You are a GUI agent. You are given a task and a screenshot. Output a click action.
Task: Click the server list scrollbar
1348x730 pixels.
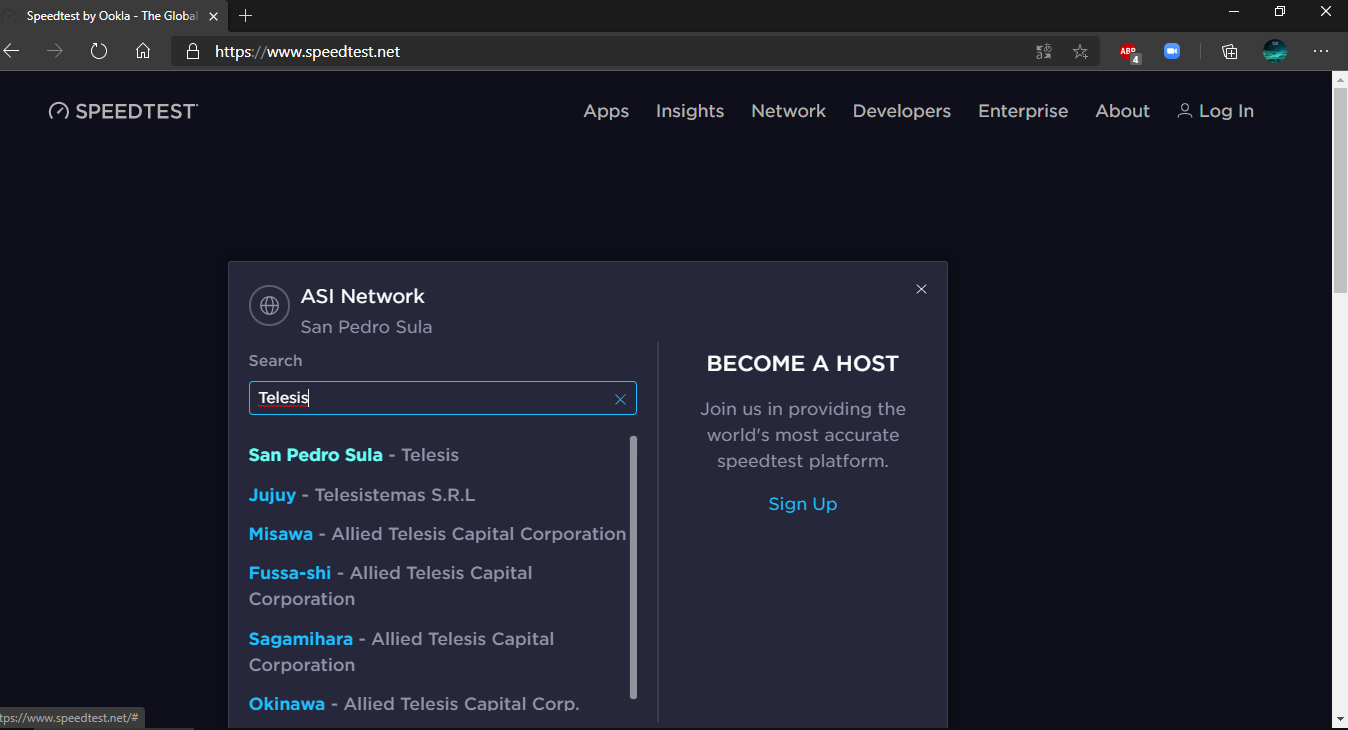pos(634,567)
